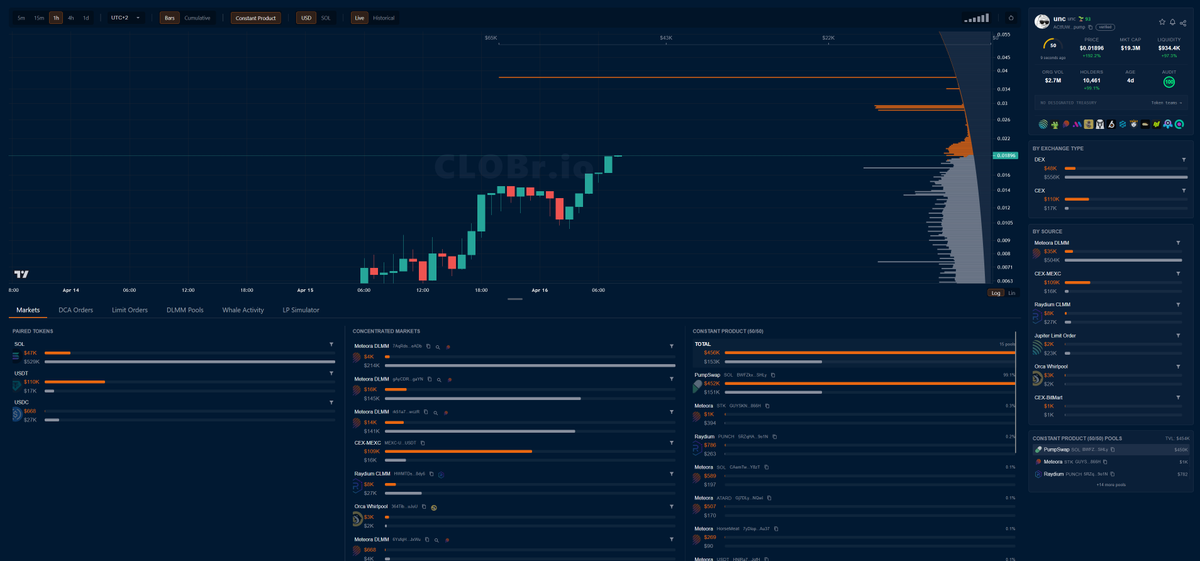This screenshot has height=561, width=1200.
Task: Copy the Meteora DLMM gAyCDR pool address
Action: 428,379
